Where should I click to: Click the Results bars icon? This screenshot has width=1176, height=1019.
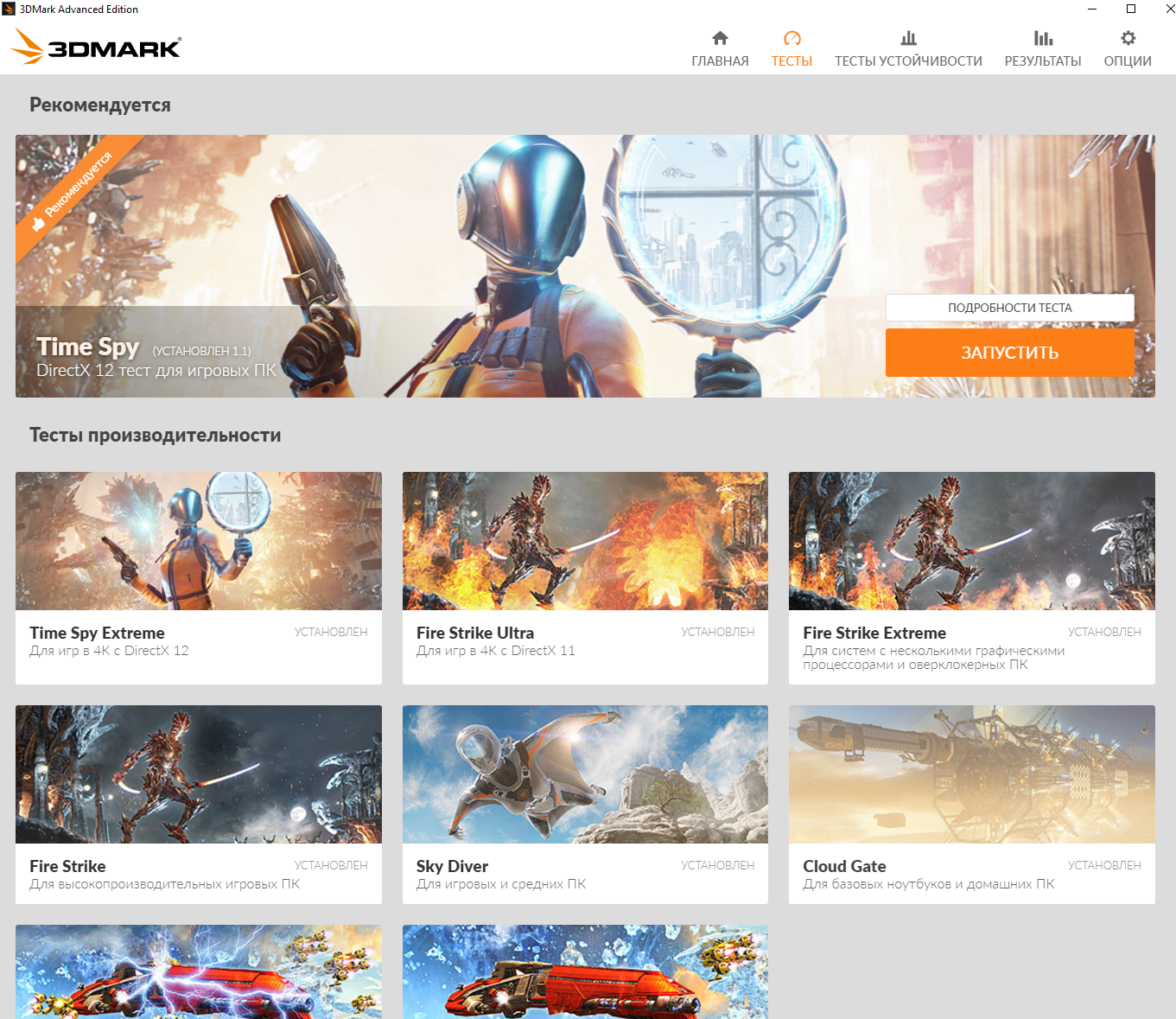click(x=1043, y=38)
